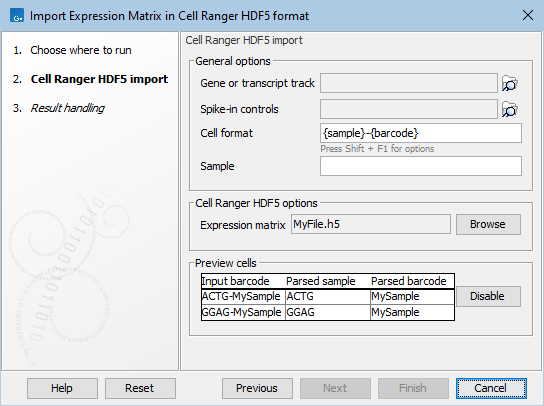
Task: Browse for a Gene or transcript track
Action: click(509, 83)
